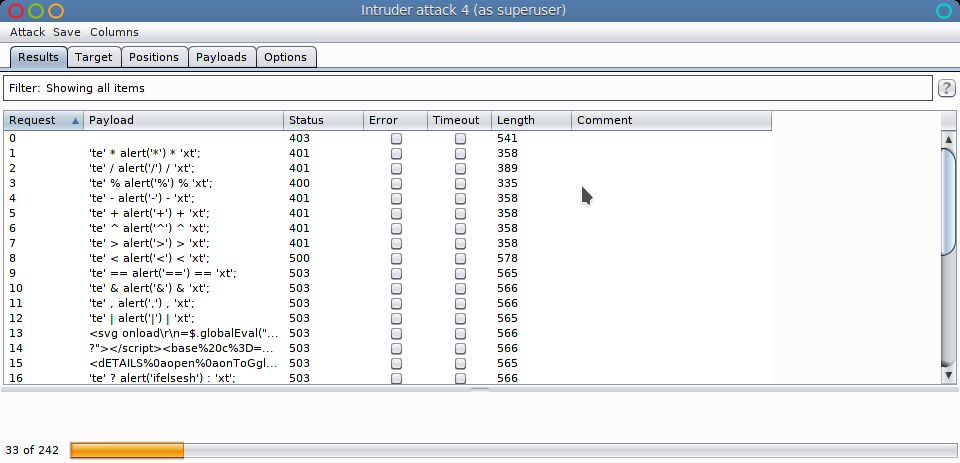Select payload 'te' | alert('|') | 'xt';
Viewport: 960px width, 463px height.
pos(141,318)
